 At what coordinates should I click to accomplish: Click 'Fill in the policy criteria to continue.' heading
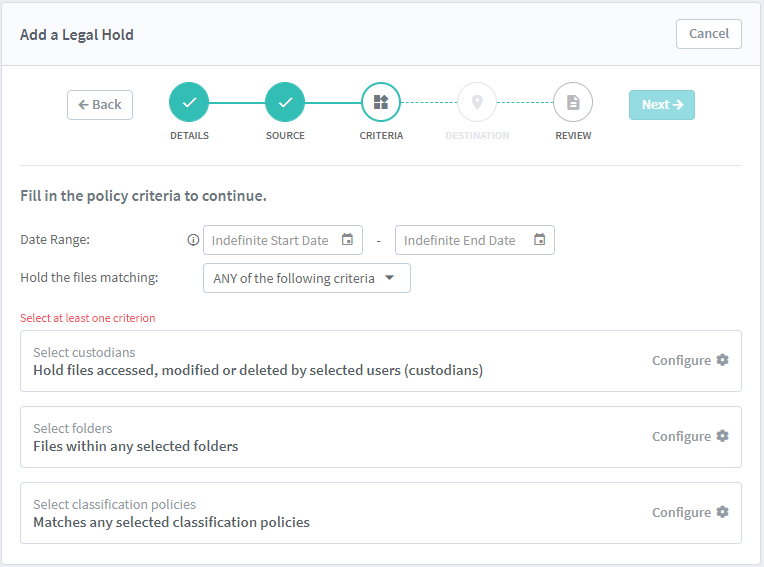click(143, 196)
